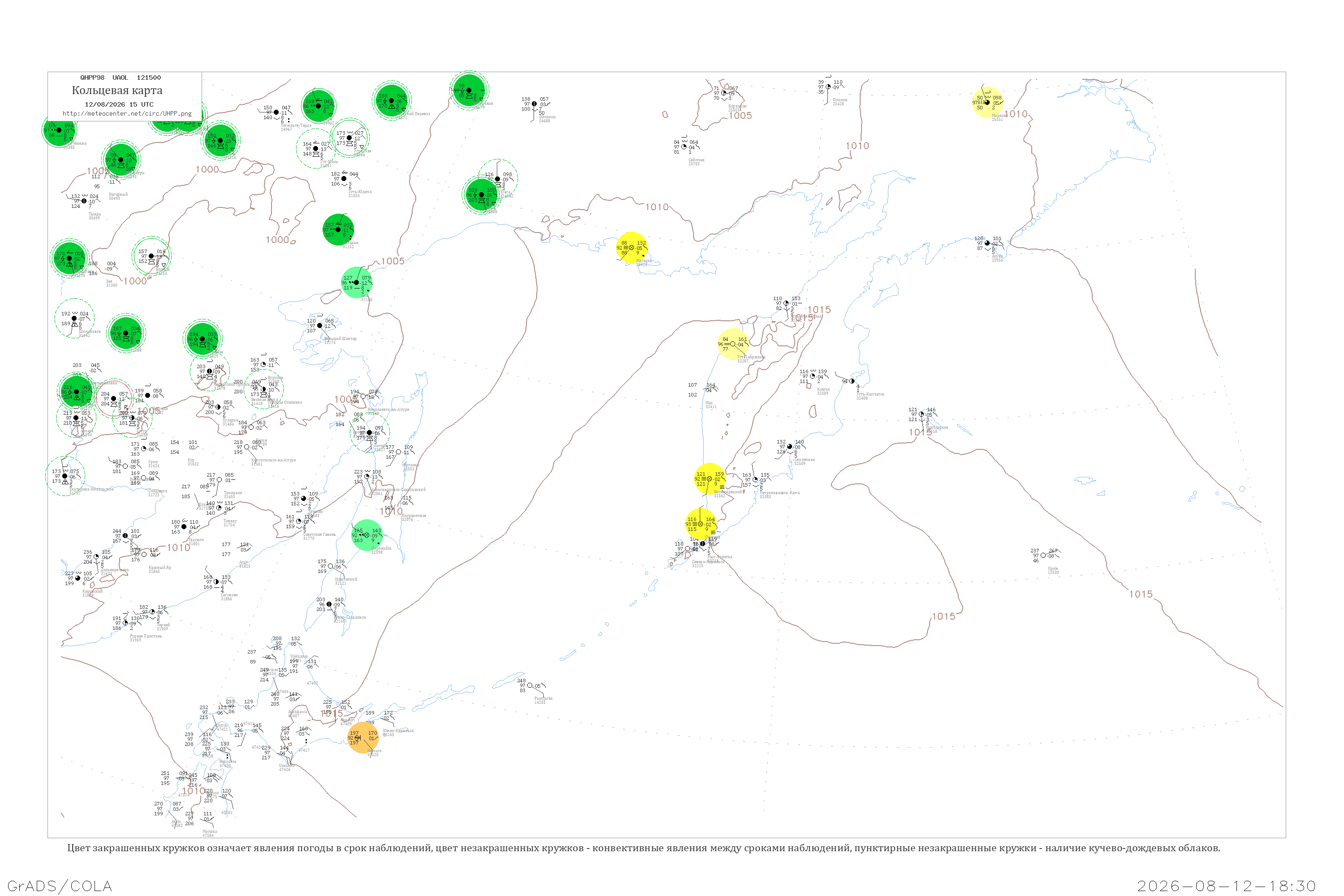
Task: Click the station label "Нагорный 30493"
Action: pyautogui.click(x=118, y=196)
